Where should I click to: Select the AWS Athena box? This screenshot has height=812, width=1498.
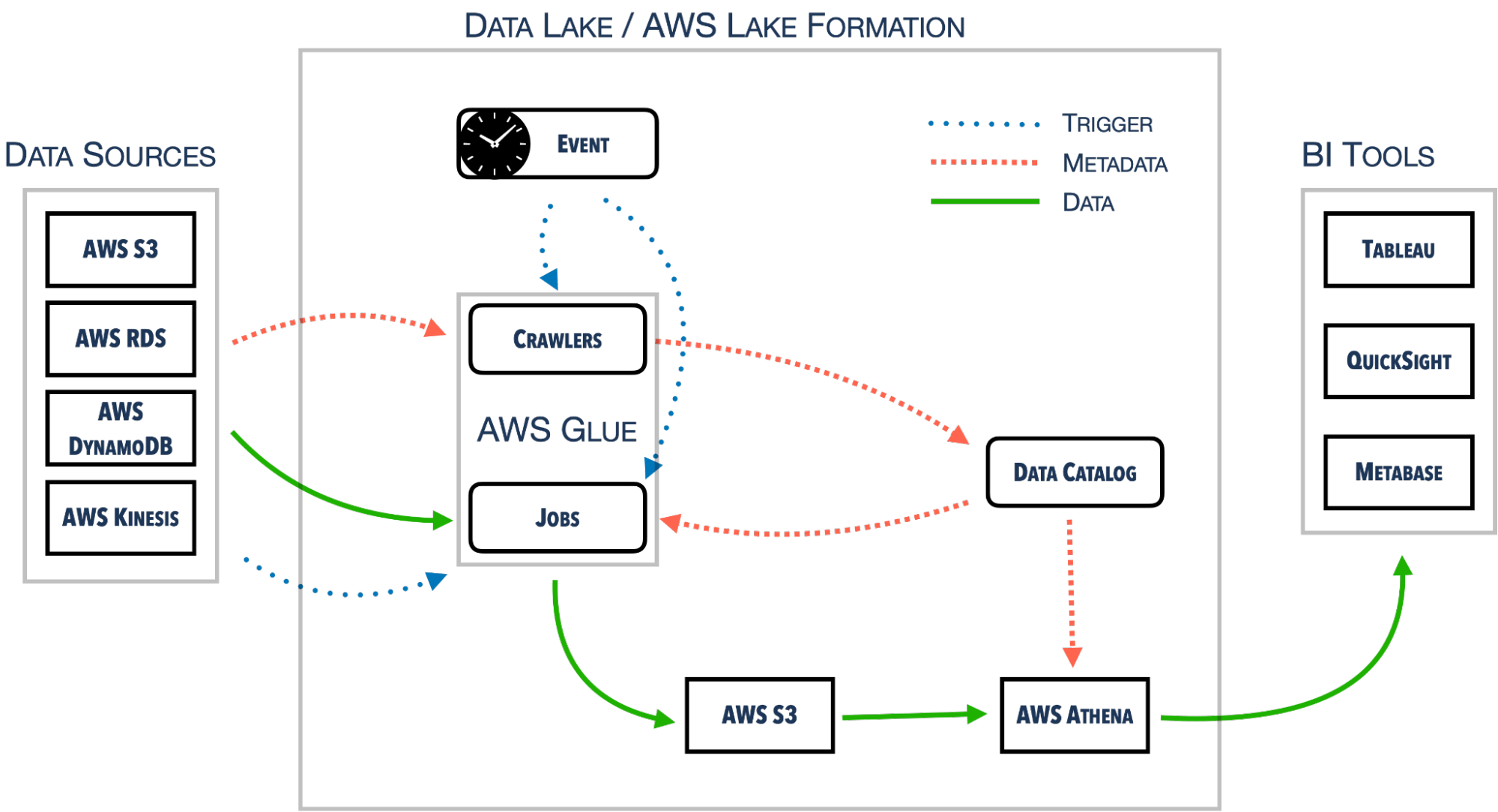coord(1075,715)
